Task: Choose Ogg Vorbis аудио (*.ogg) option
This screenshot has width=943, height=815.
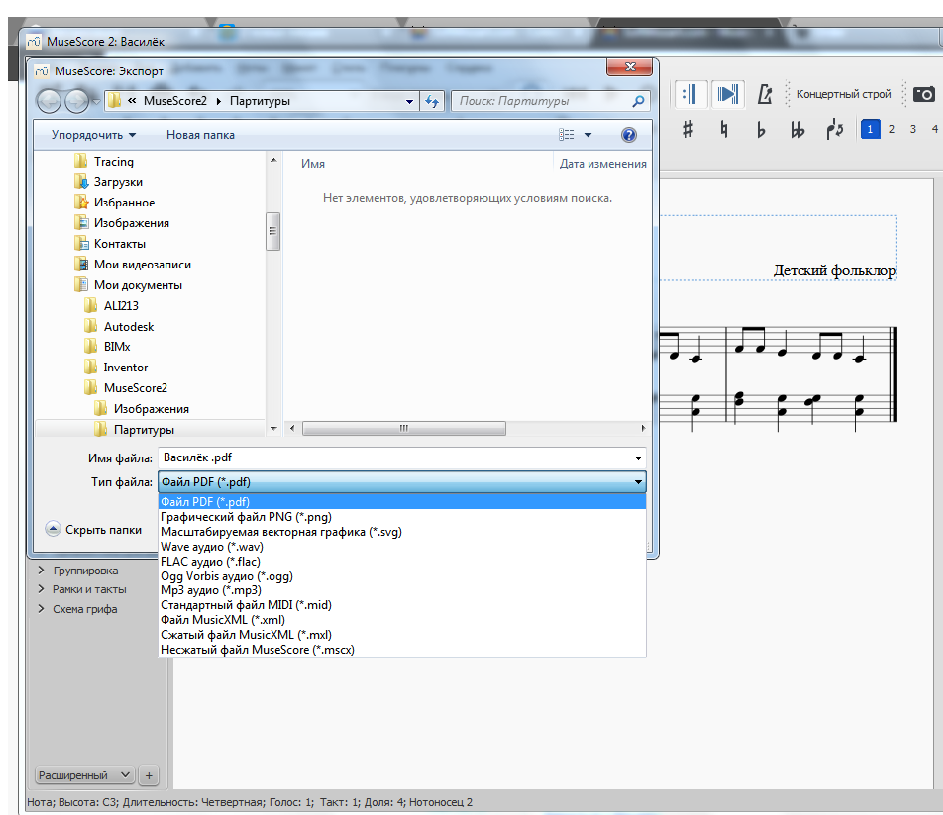Action: pyautogui.click(x=402, y=576)
